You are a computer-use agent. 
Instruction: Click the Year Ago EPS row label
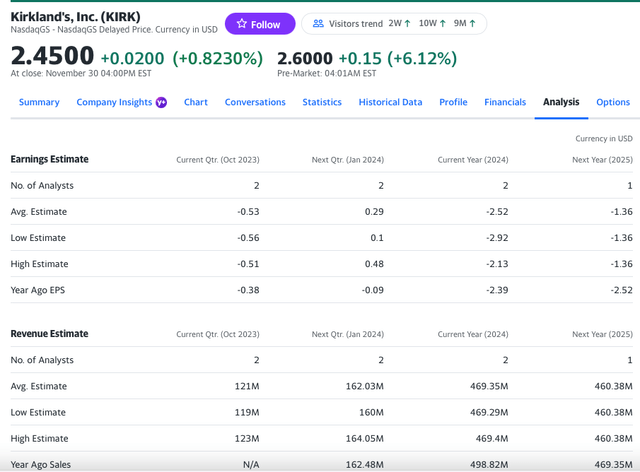pos(38,290)
